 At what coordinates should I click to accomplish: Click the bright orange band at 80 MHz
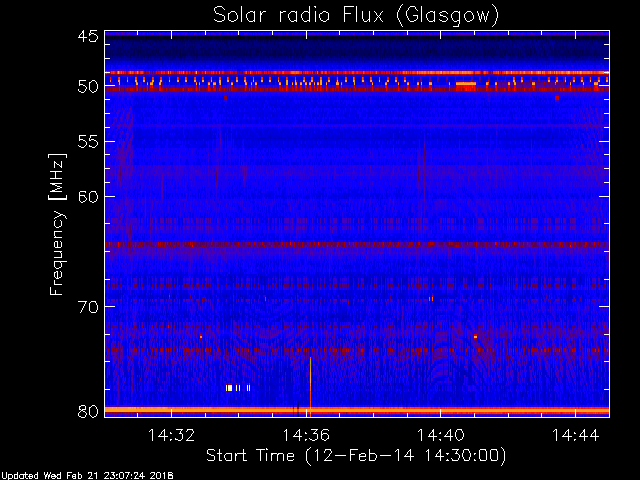tap(357, 410)
